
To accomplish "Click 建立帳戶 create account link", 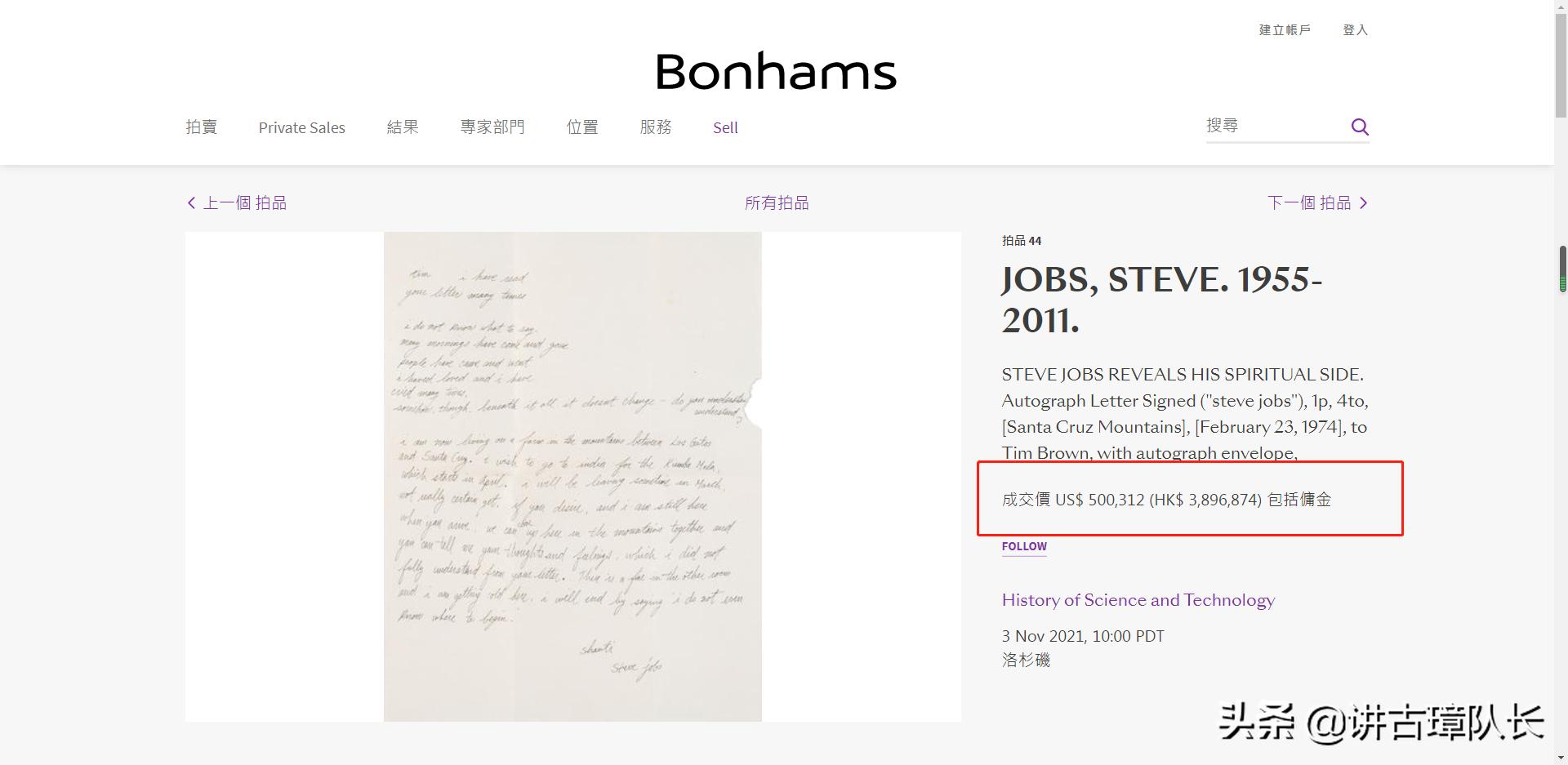I will coord(1285,30).
